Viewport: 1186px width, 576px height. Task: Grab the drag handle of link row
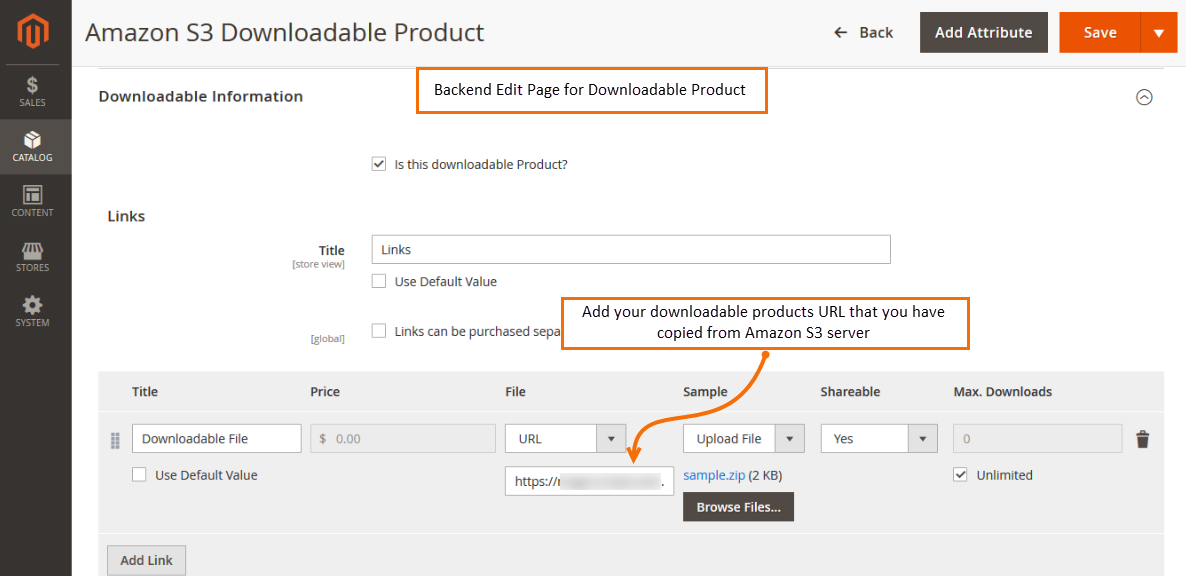(x=116, y=439)
